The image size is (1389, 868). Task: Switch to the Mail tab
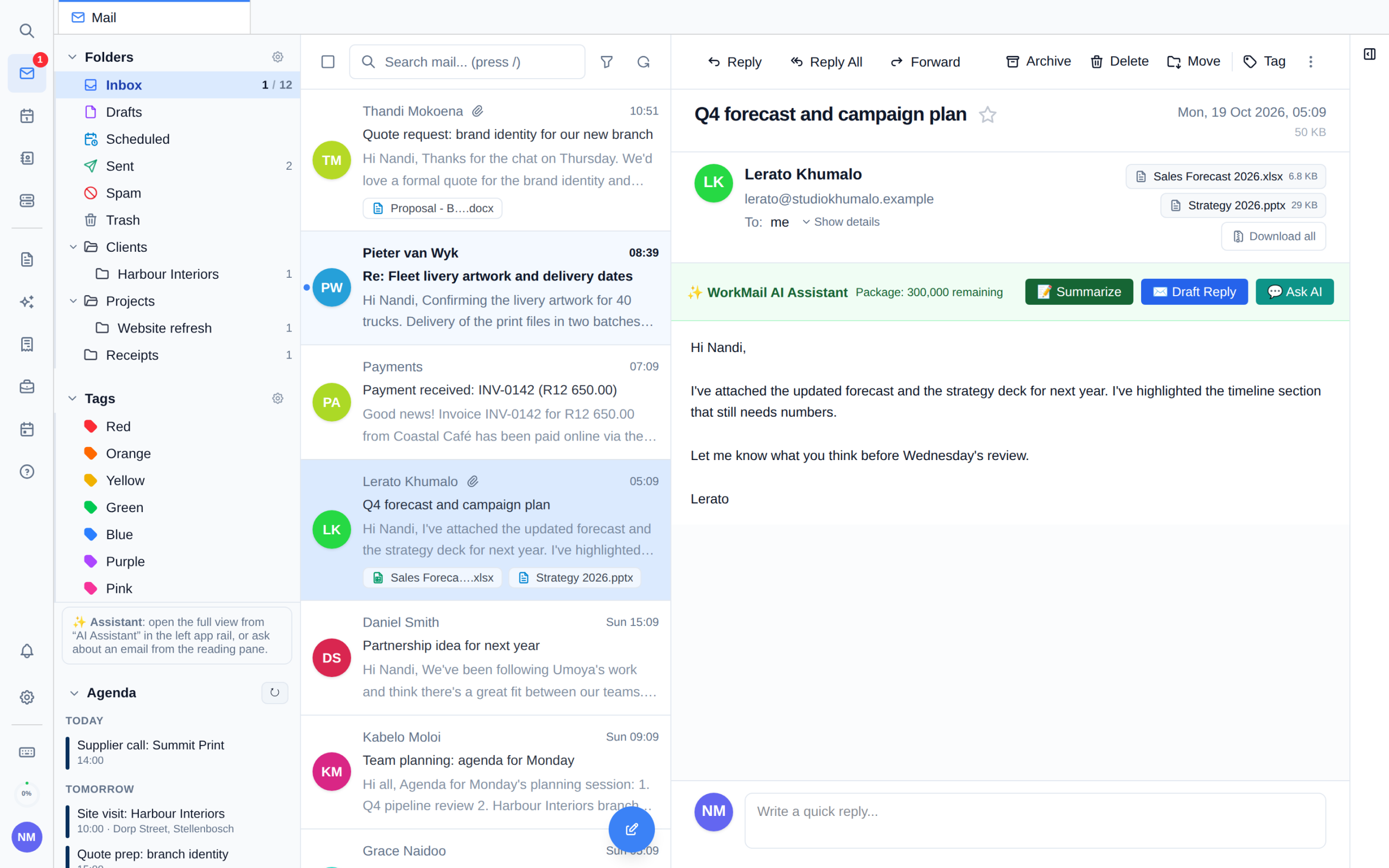[155, 17]
